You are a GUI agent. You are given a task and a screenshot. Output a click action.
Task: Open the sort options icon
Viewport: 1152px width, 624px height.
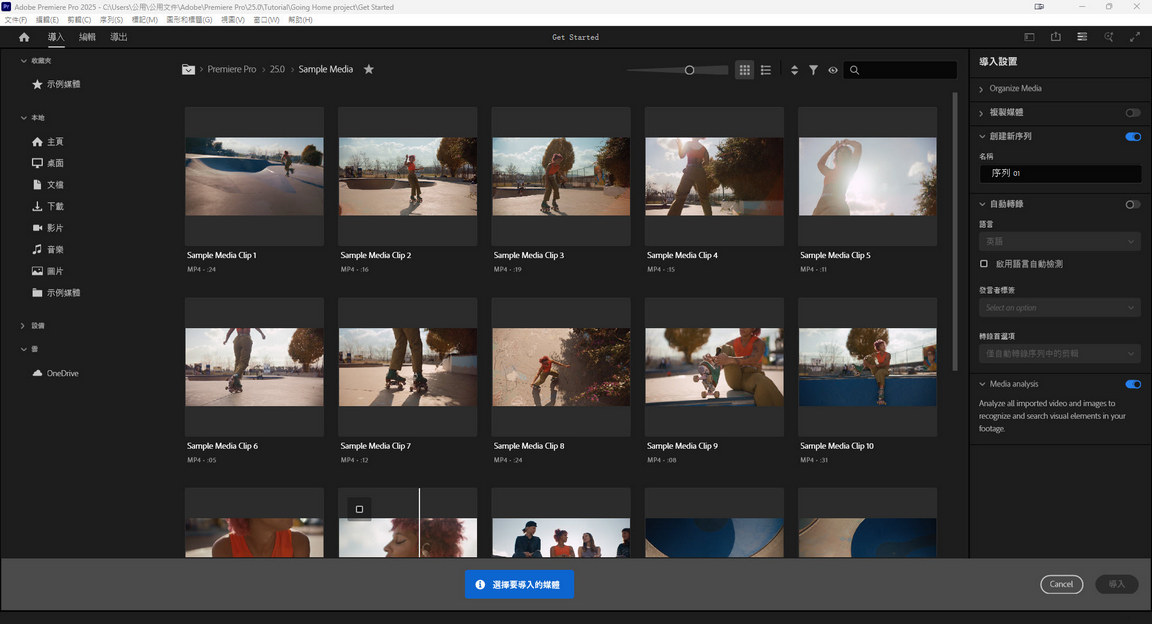794,70
